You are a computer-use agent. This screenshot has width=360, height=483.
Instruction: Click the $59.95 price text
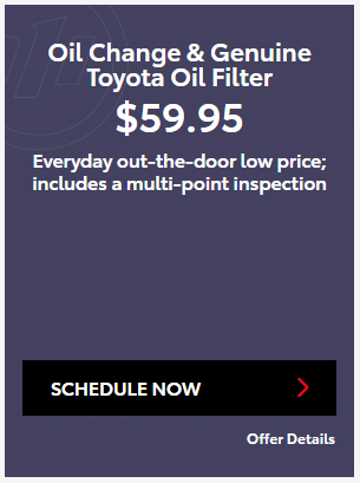pos(179,118)
